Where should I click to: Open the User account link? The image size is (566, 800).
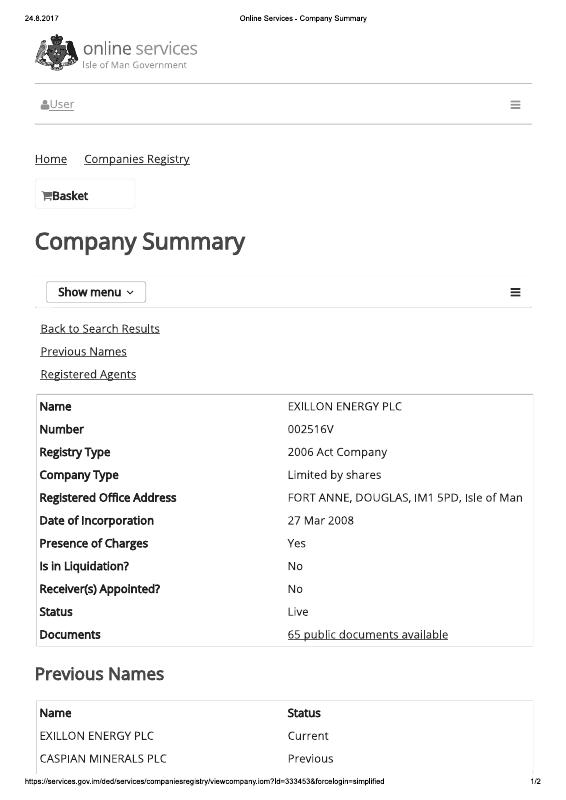point(62,105)
